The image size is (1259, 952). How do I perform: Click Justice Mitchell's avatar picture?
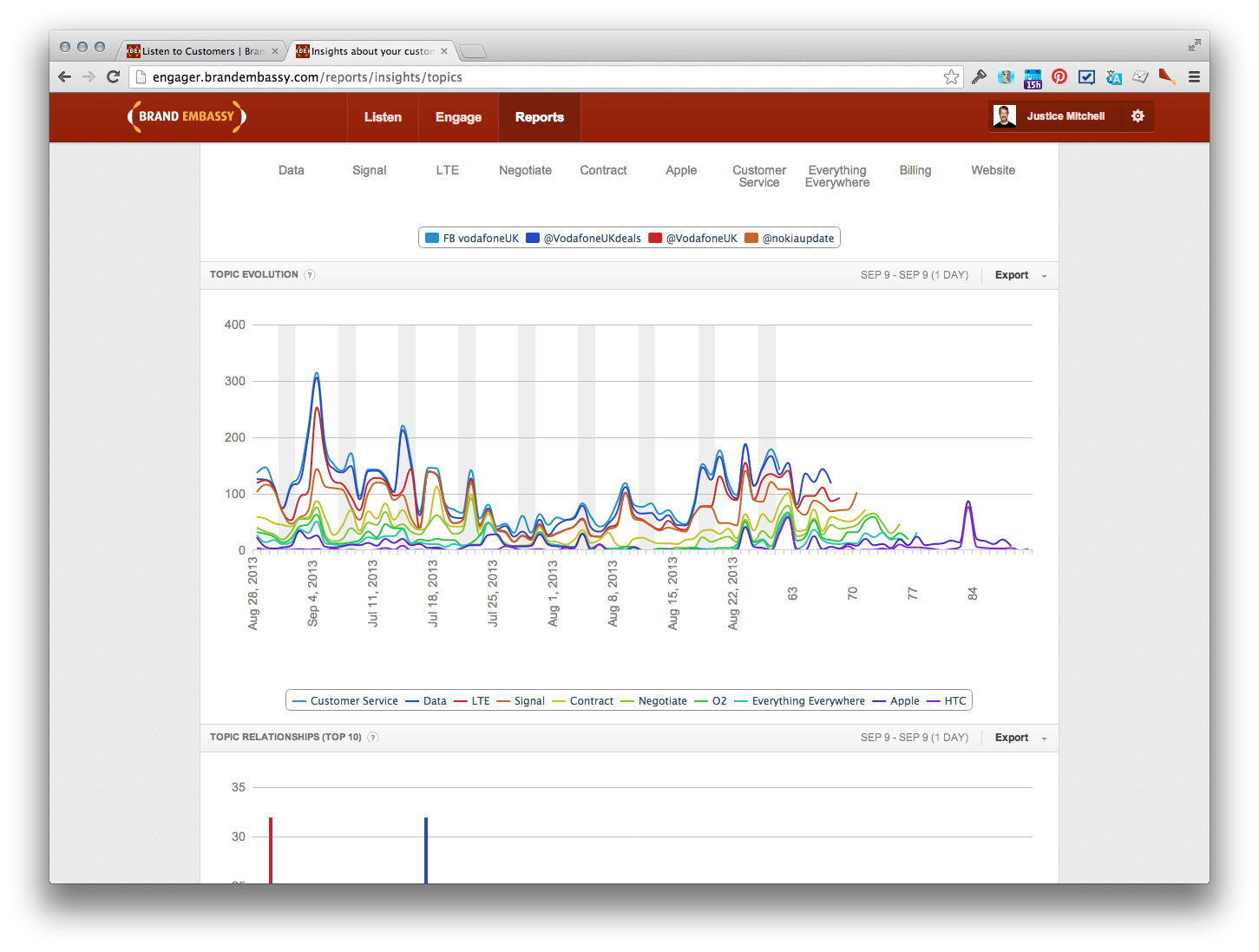pos(1005,116)
